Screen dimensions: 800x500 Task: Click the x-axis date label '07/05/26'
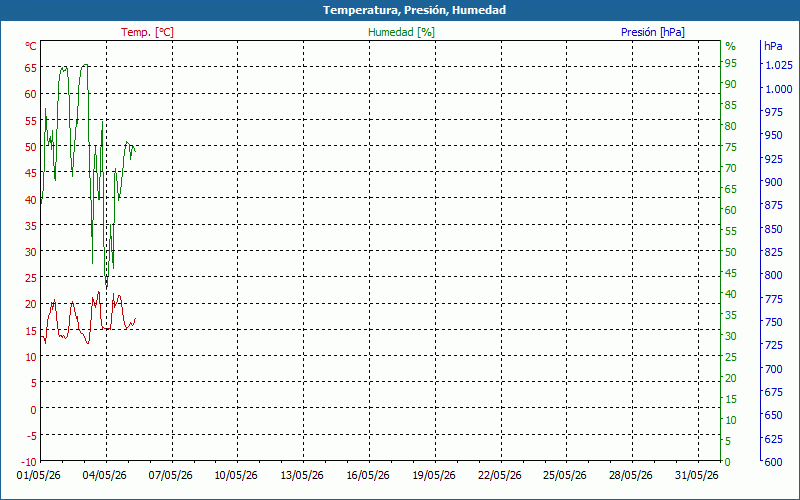(x=170, y=476)
